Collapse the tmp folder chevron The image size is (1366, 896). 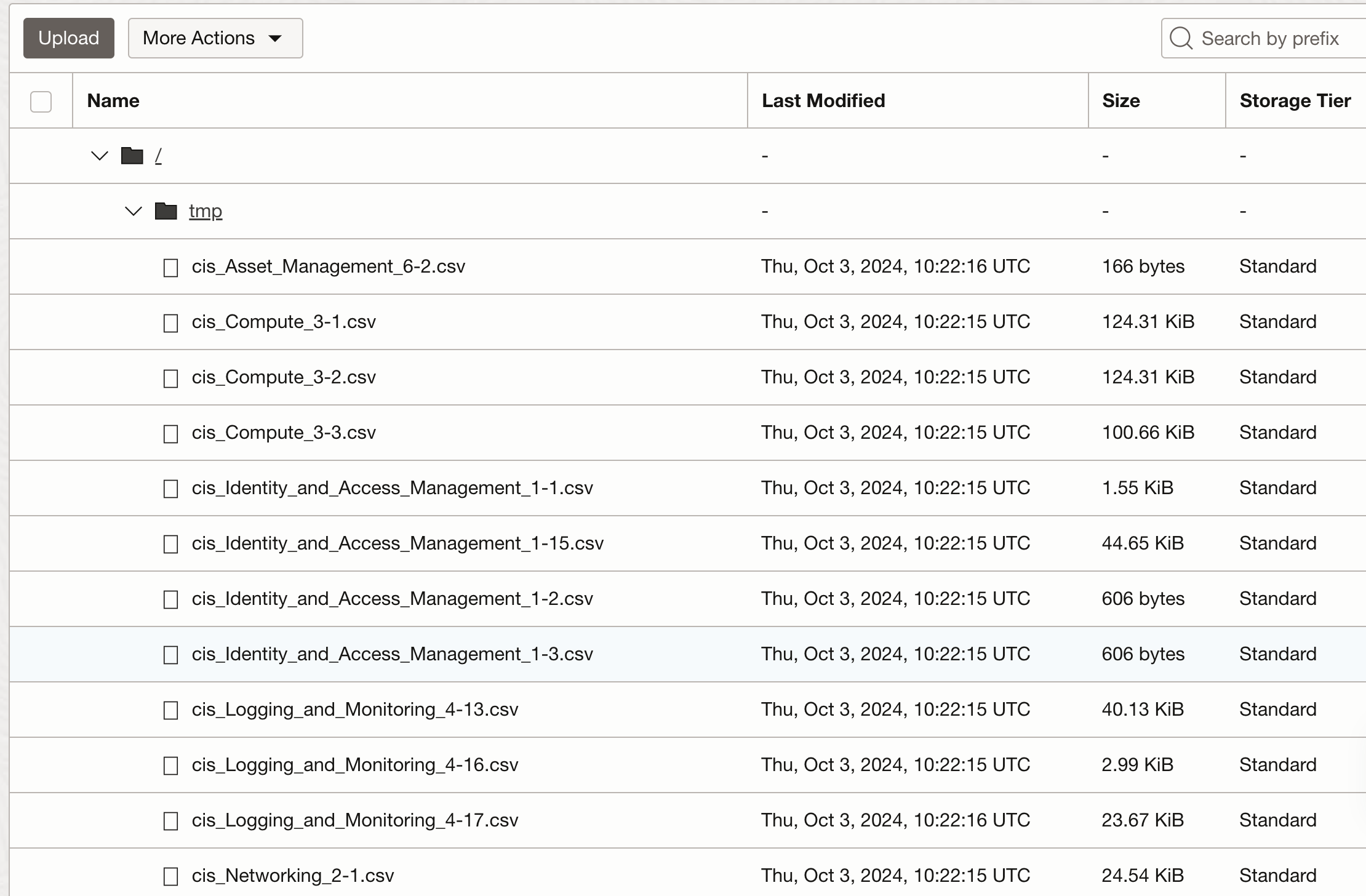133,211
